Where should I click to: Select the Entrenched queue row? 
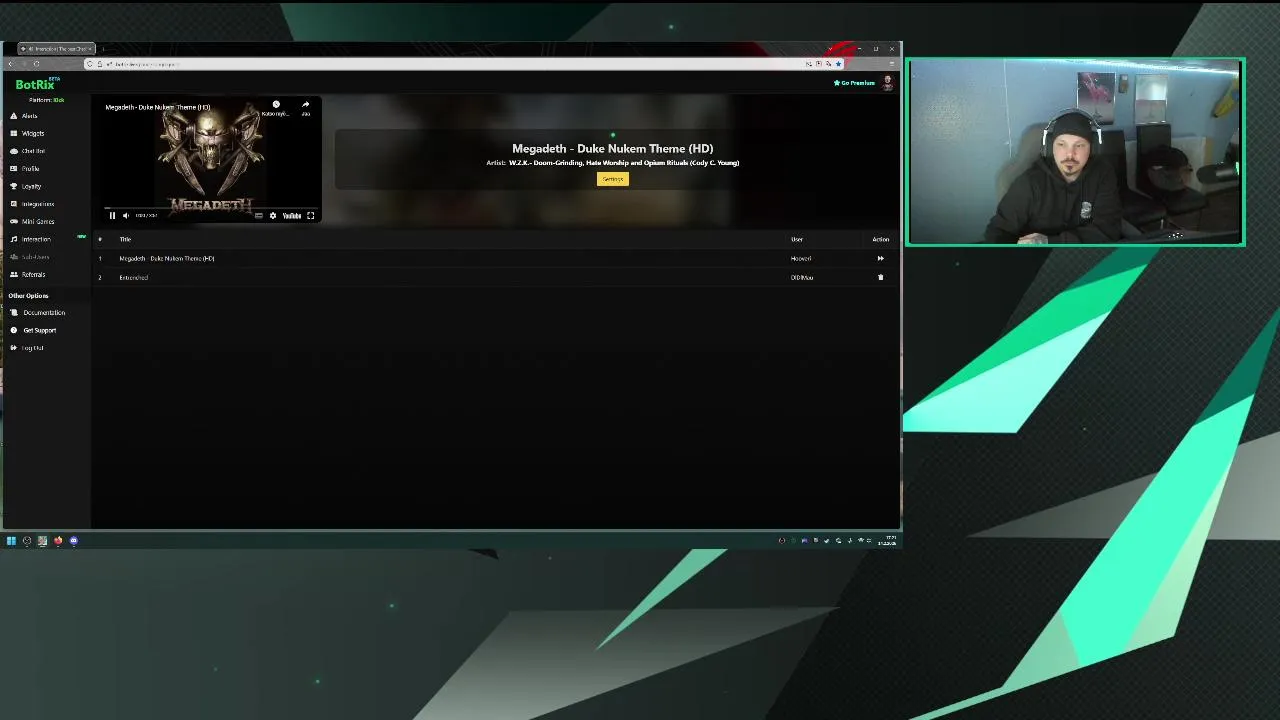click(495, 277)
